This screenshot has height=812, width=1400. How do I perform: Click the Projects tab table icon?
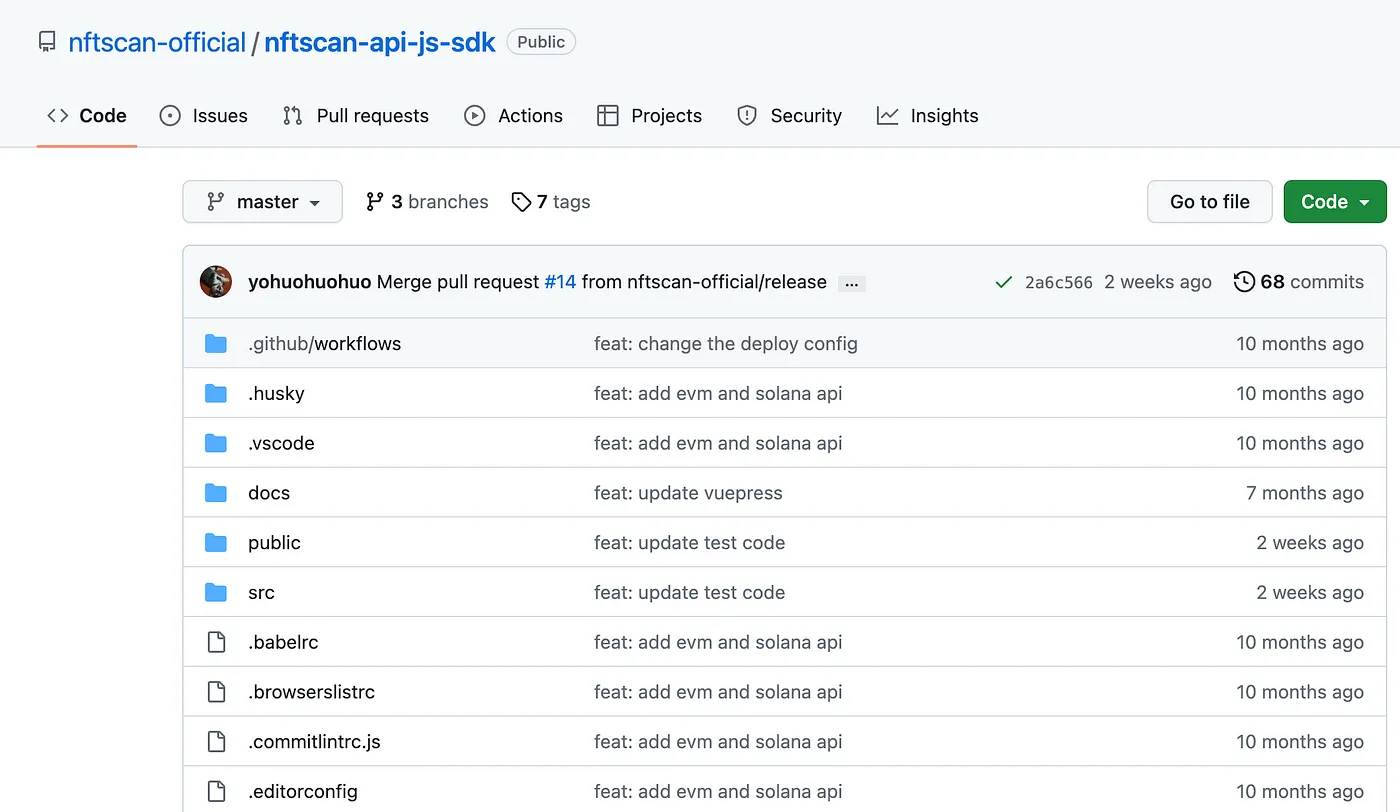608,116
